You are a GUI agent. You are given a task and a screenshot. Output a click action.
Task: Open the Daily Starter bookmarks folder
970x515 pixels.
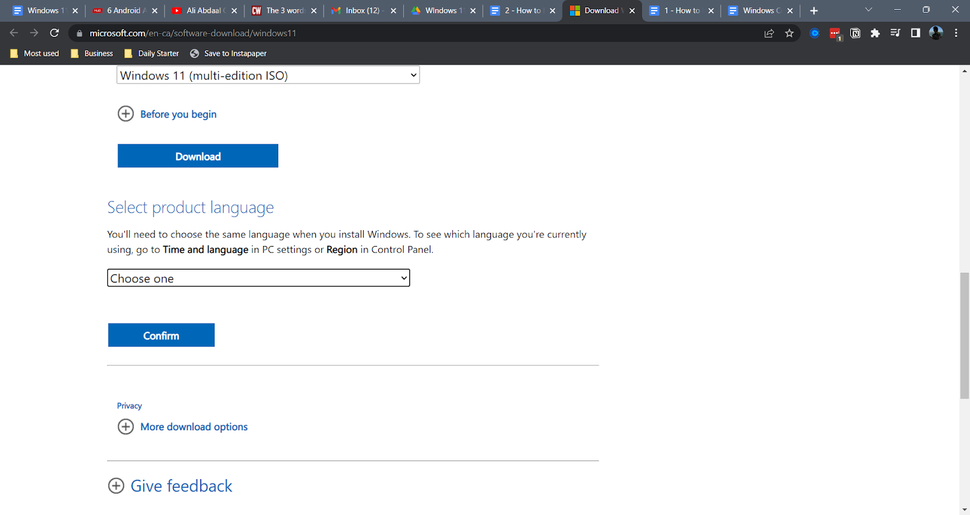coord(152,53)
